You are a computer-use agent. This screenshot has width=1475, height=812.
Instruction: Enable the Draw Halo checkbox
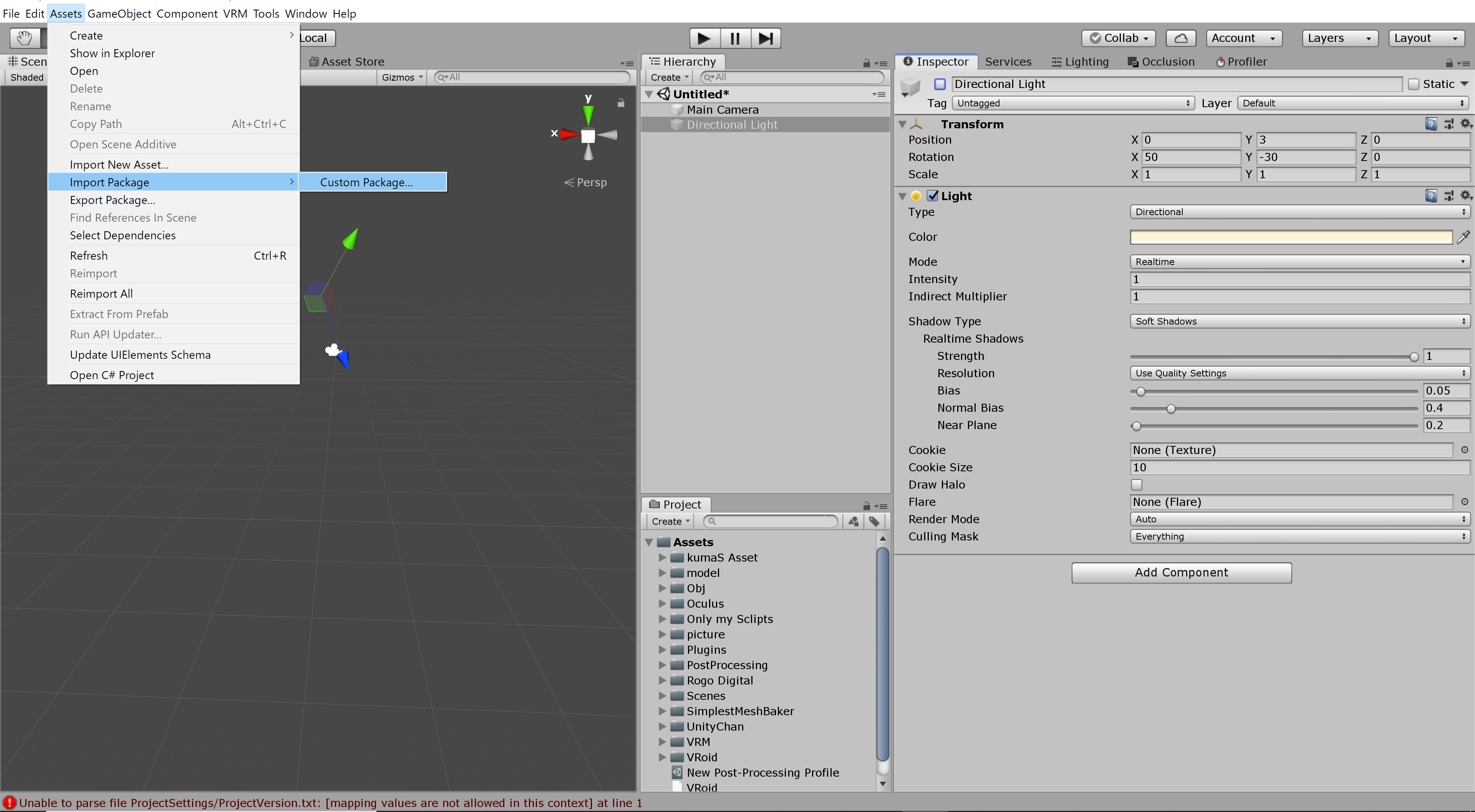[x=1137, y=484]
